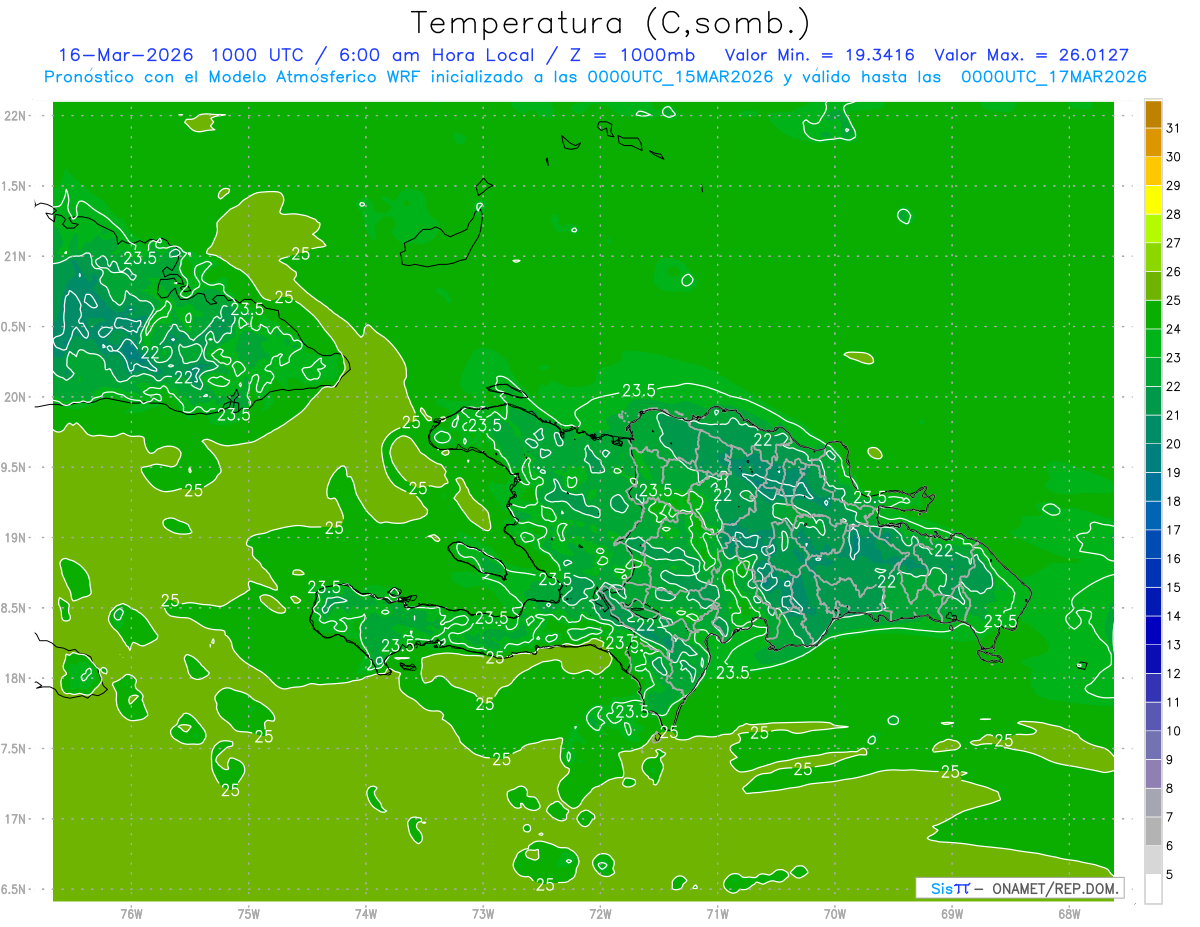
Task: Click the "0000UTC_17MAR2026" valid-until time
Action: 1053,77
